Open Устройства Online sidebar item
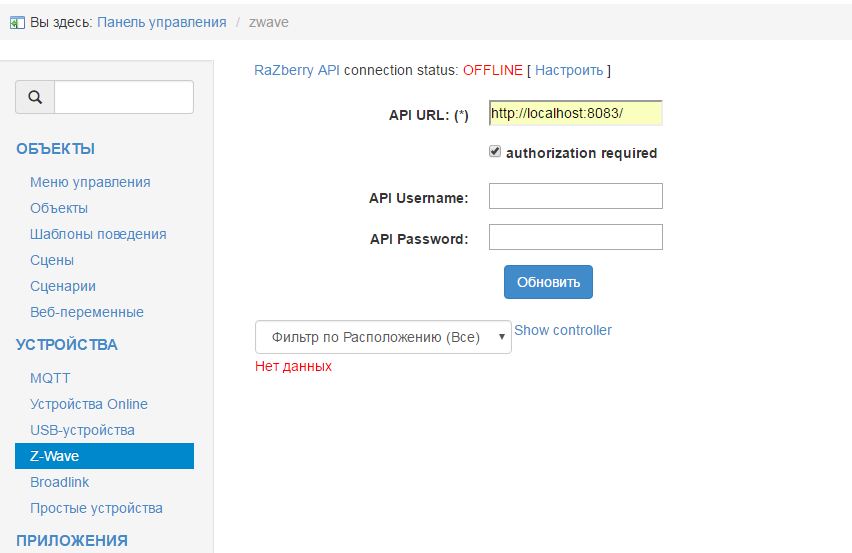 (x=89, y=404)
